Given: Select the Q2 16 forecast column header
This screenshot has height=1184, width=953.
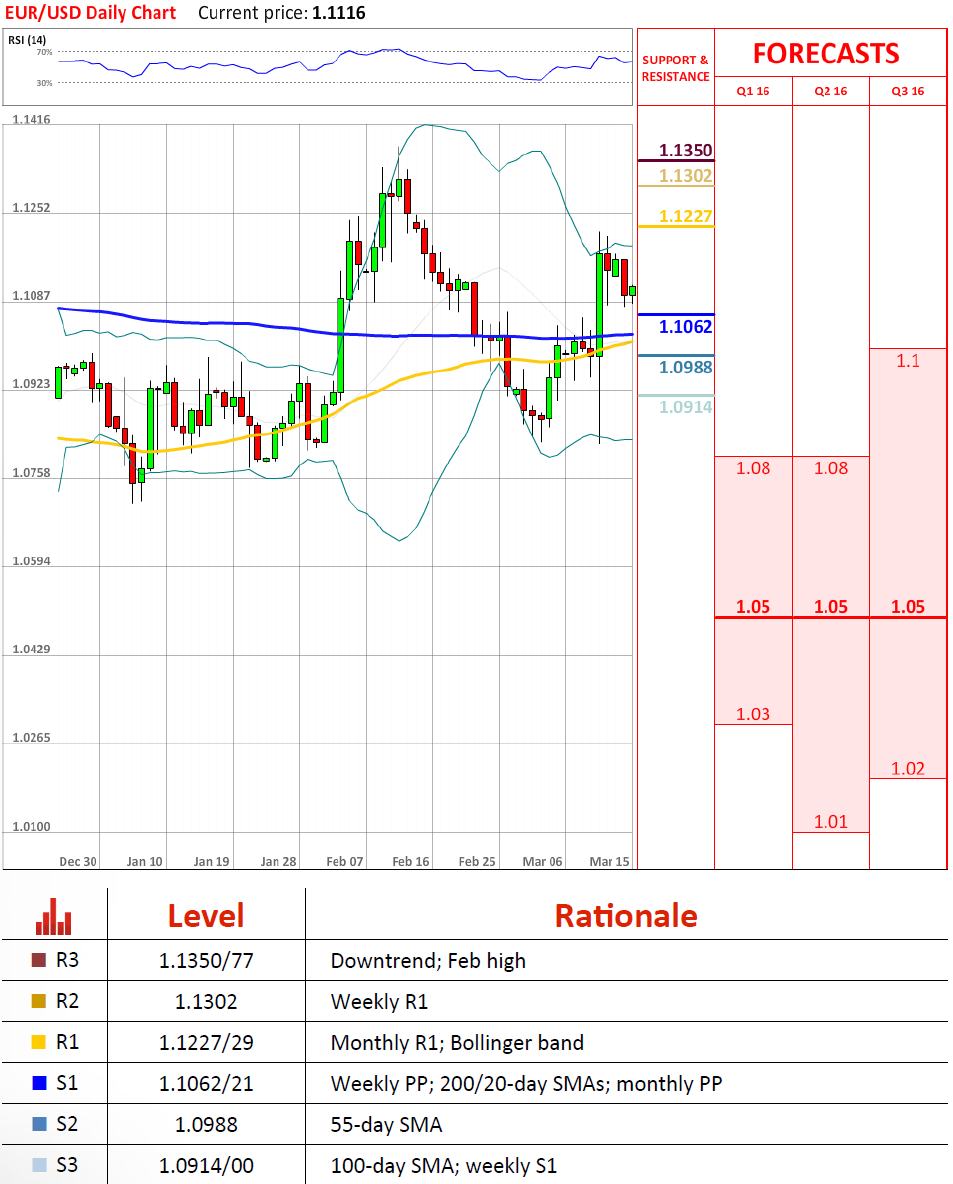Looking at the screenshot, I should click(831, 91).
